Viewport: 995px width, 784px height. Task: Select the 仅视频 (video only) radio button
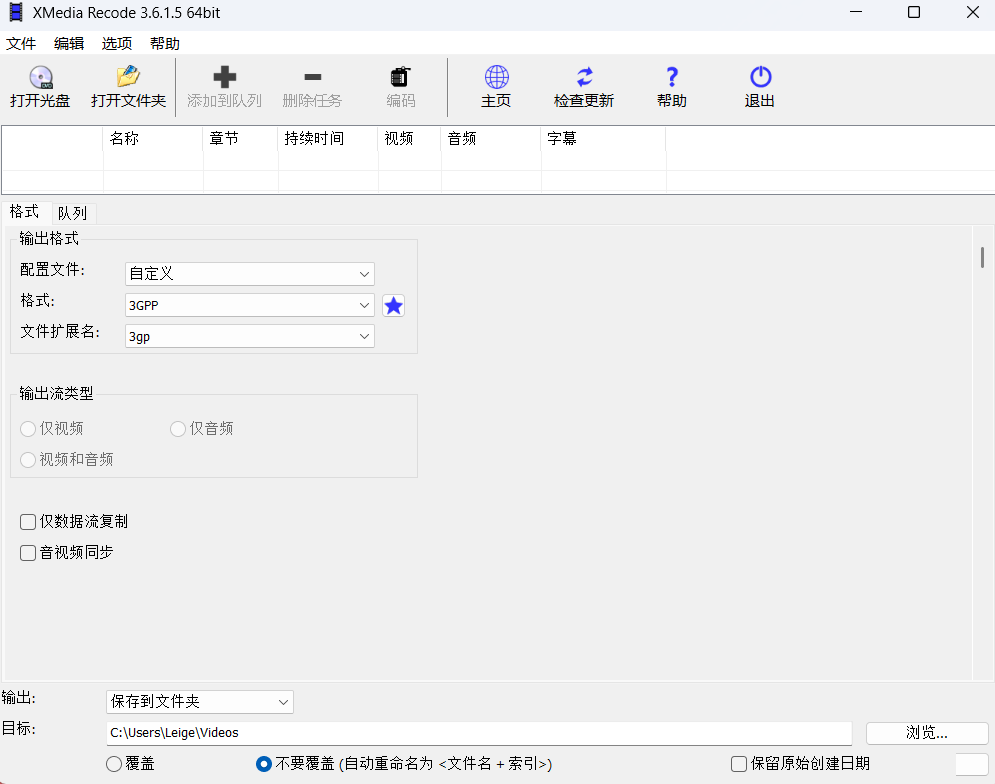coord(28,429)
